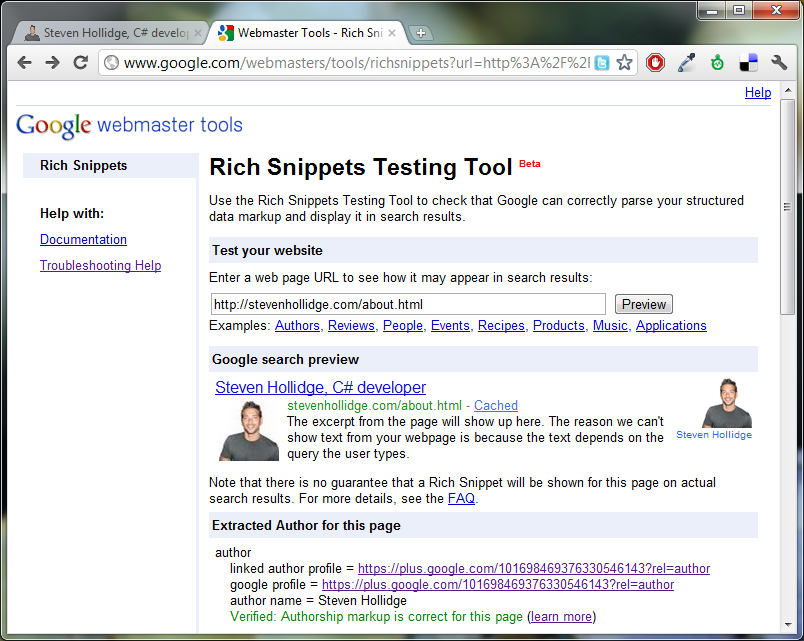Open the red stop-hand AdBlock extension
This screenshot has width=804, height=641.
(655, 63)
